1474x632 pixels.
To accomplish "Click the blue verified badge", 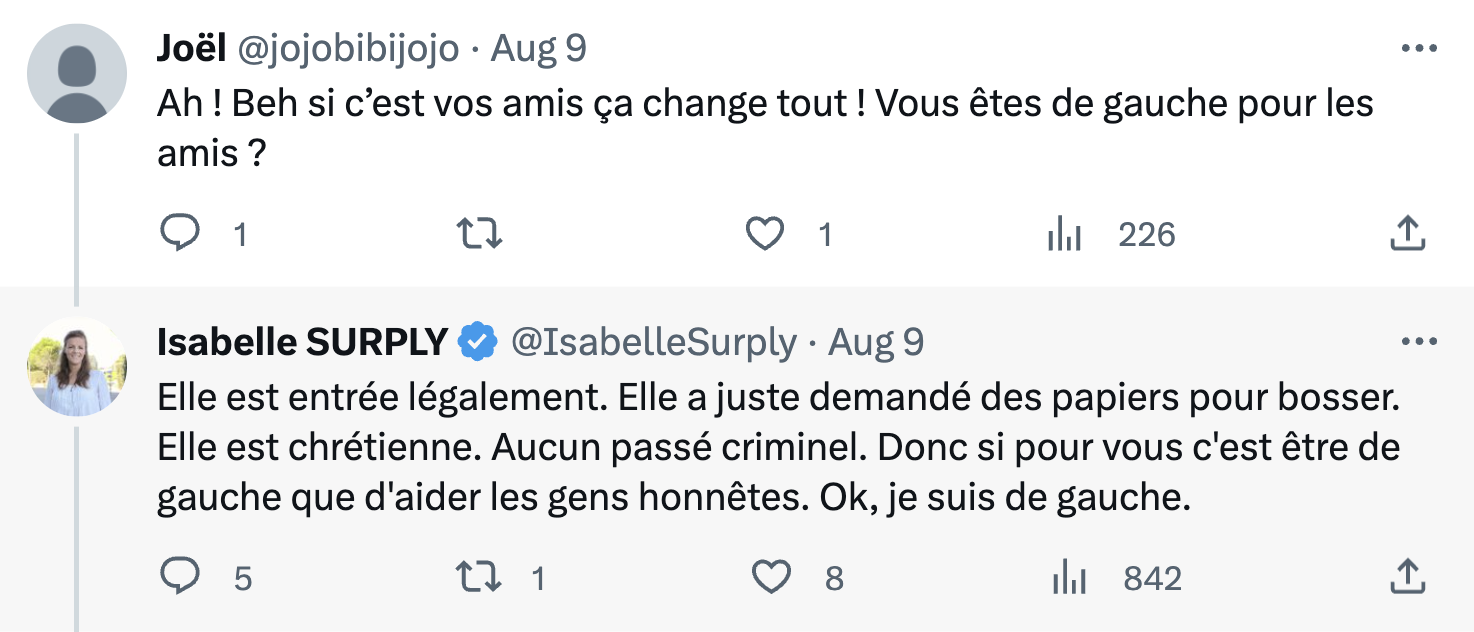I will (x=478, y=343).
